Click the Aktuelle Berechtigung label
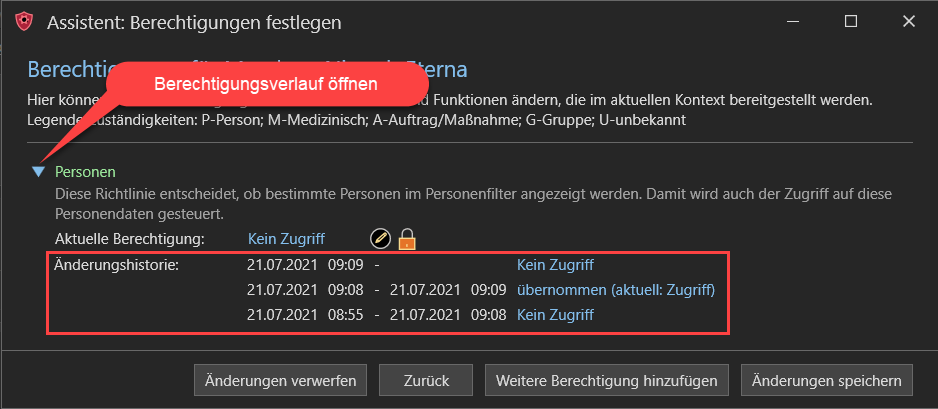Image resolution: width=938 pixels, height=409 pixels. click(x=130, y=239)
